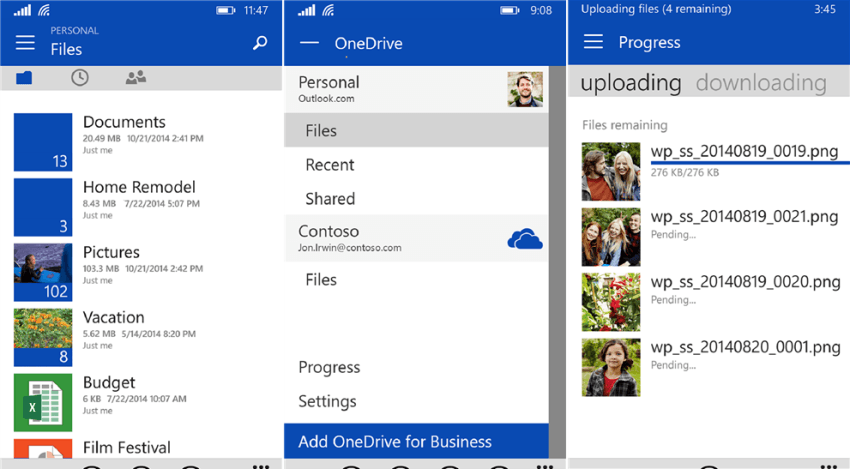Viewport: 850px width, 469px height.
Task: Open Shared in OneDrive menu
Action: coord(330,199)
